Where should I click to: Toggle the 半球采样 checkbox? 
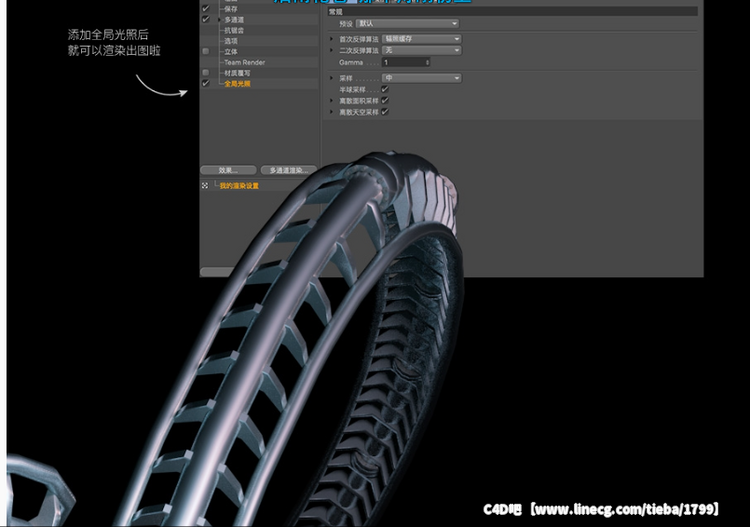click(385, 89)
